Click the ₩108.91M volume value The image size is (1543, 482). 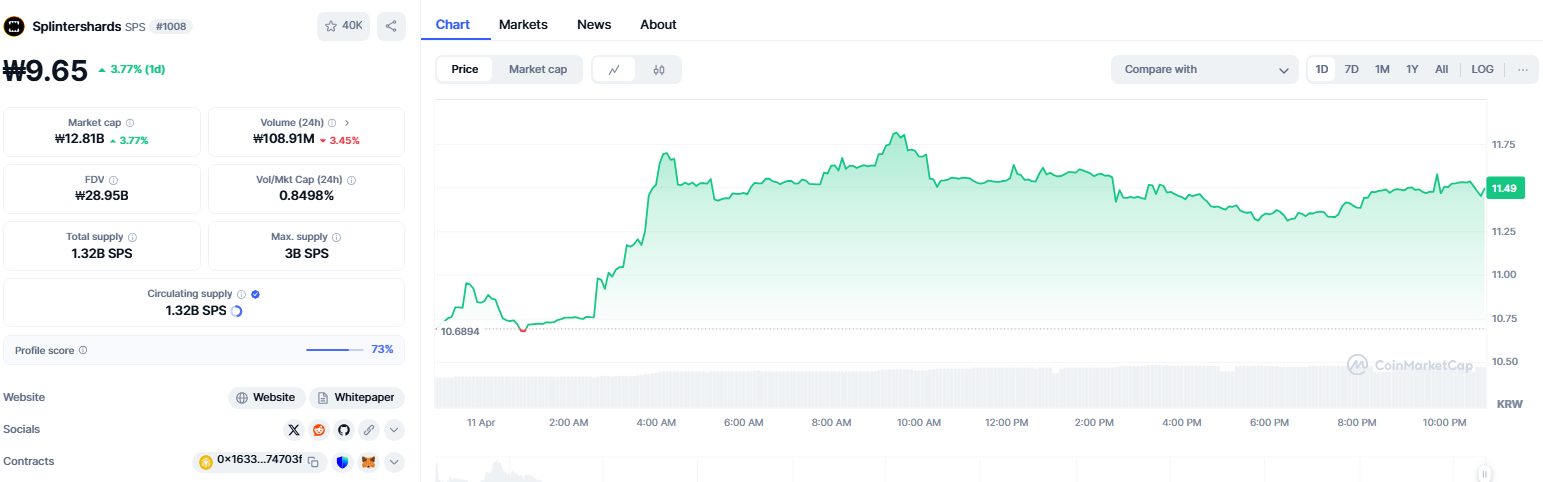pyautogui.click(x=284, y=140)
